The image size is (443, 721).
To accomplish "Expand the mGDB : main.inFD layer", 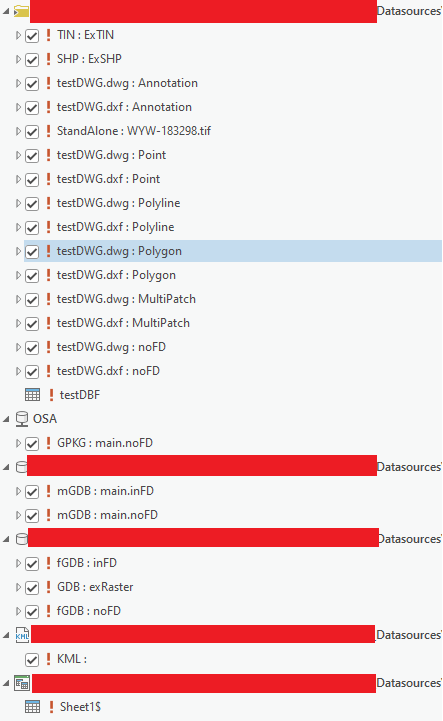I will 18,491.
